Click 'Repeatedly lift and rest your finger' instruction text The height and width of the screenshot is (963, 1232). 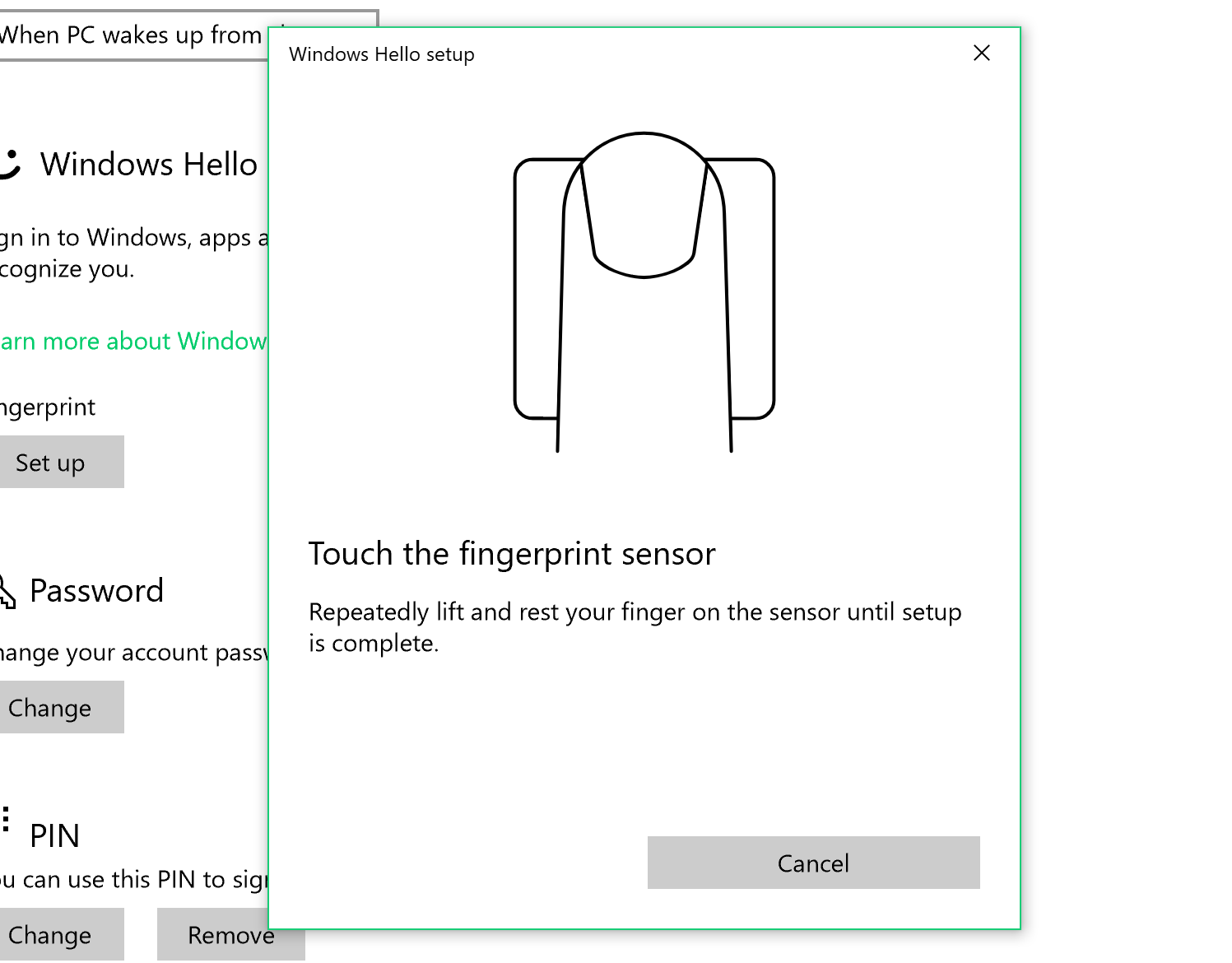pos(635,627)
